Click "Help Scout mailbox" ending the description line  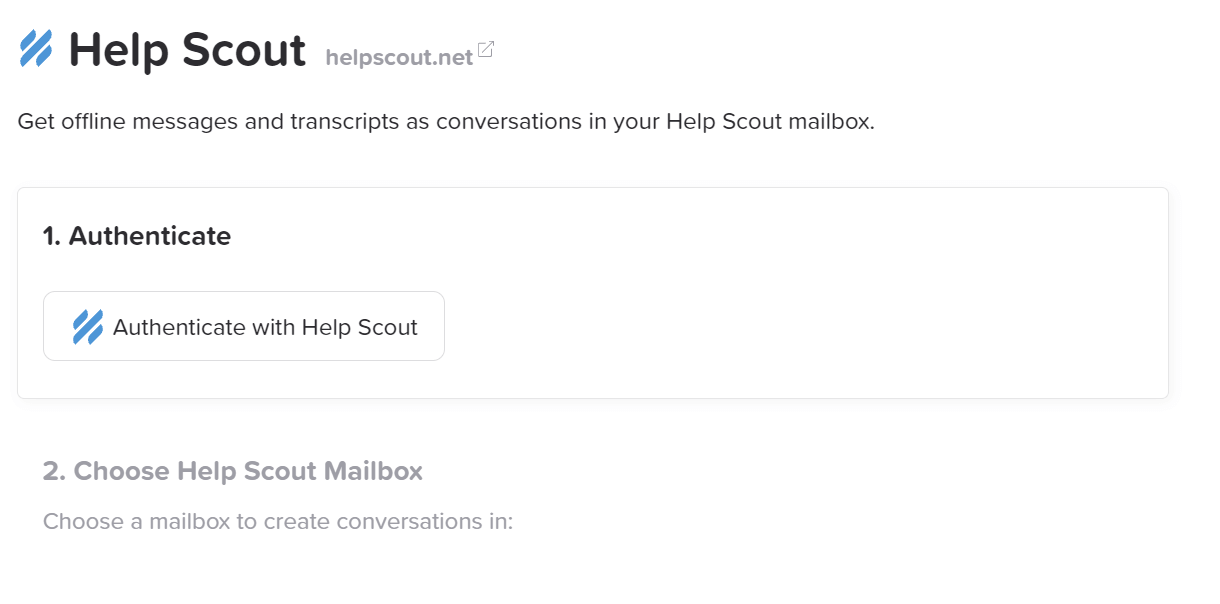coord(770,123)
